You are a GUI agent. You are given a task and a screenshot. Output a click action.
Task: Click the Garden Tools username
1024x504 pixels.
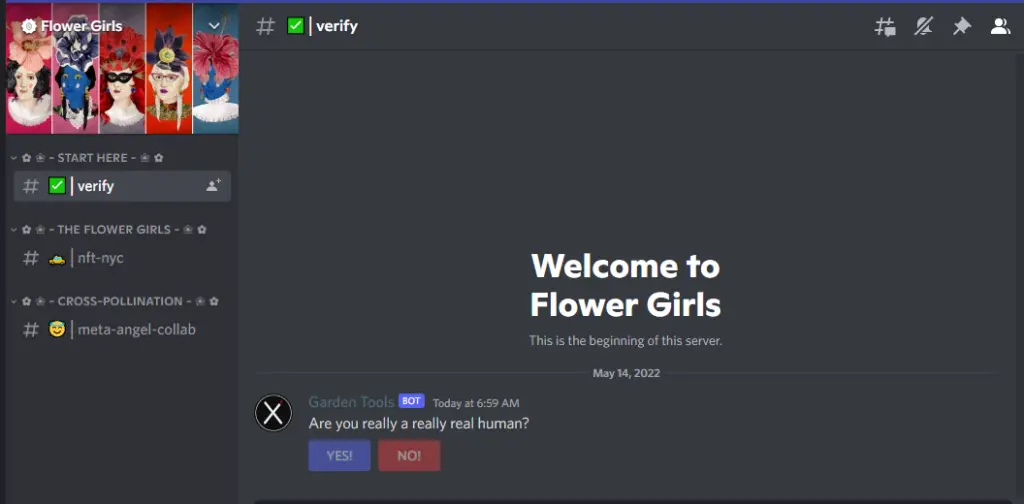351,402
